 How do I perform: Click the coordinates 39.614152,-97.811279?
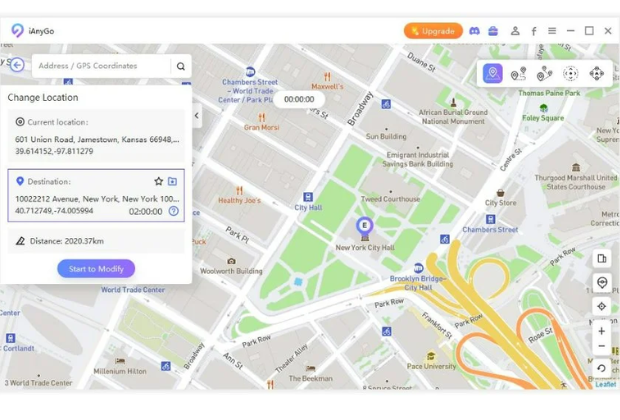click(54, 151)
